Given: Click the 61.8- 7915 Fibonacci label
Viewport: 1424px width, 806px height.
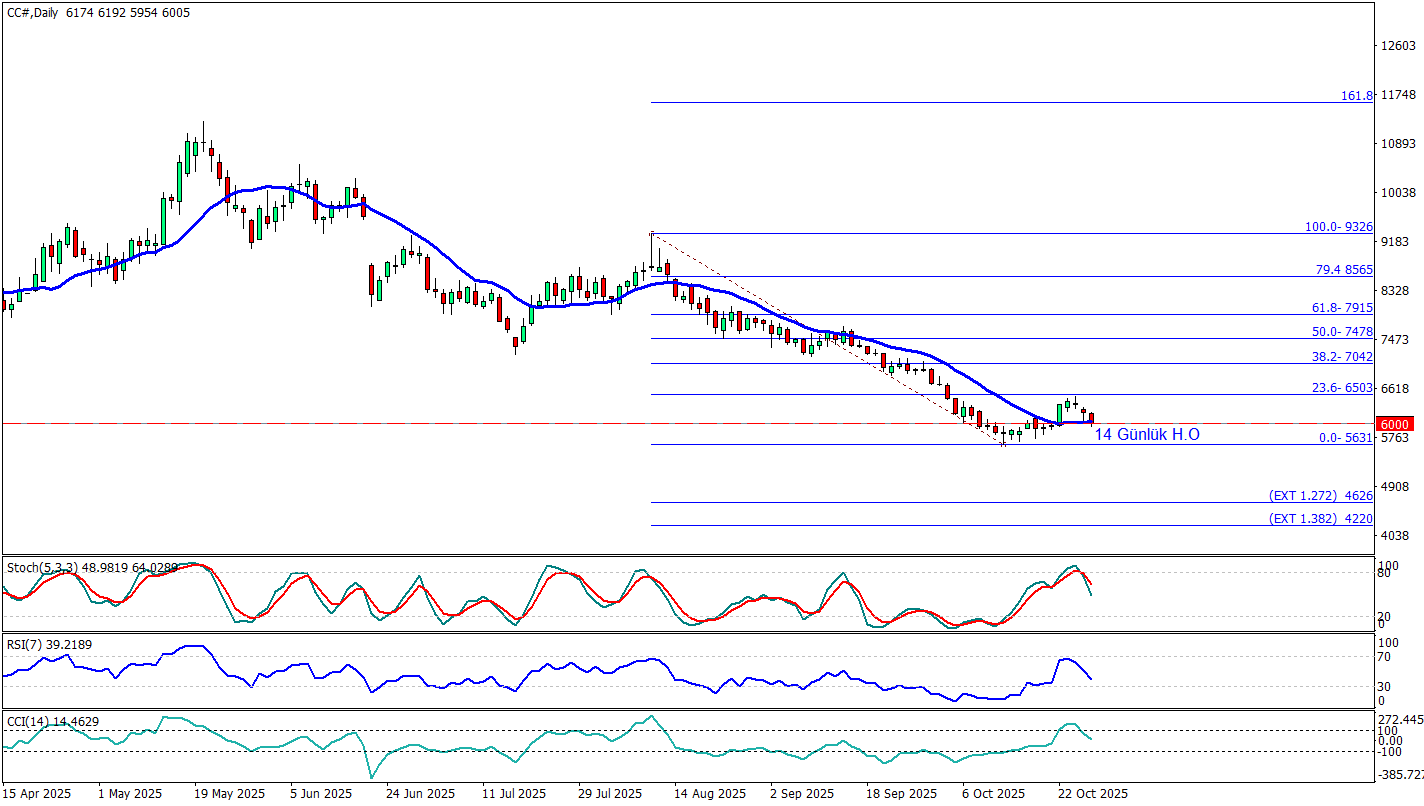Looking at the screenshot, I should [x=1343, y=308].
